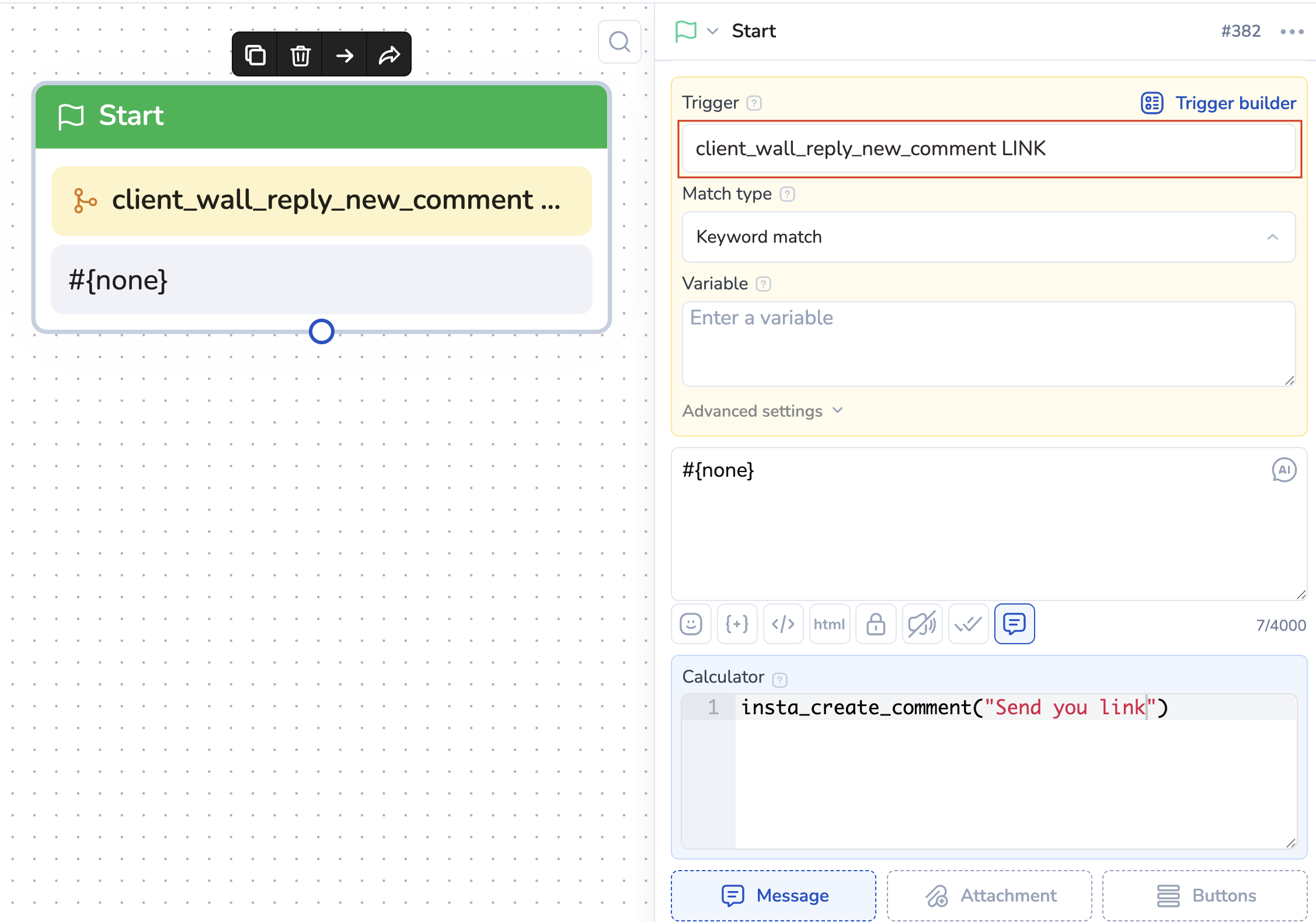Viewport: 1316px width, 922px height.
Task: Open the code </> editor icon
Action: [783, 624]
